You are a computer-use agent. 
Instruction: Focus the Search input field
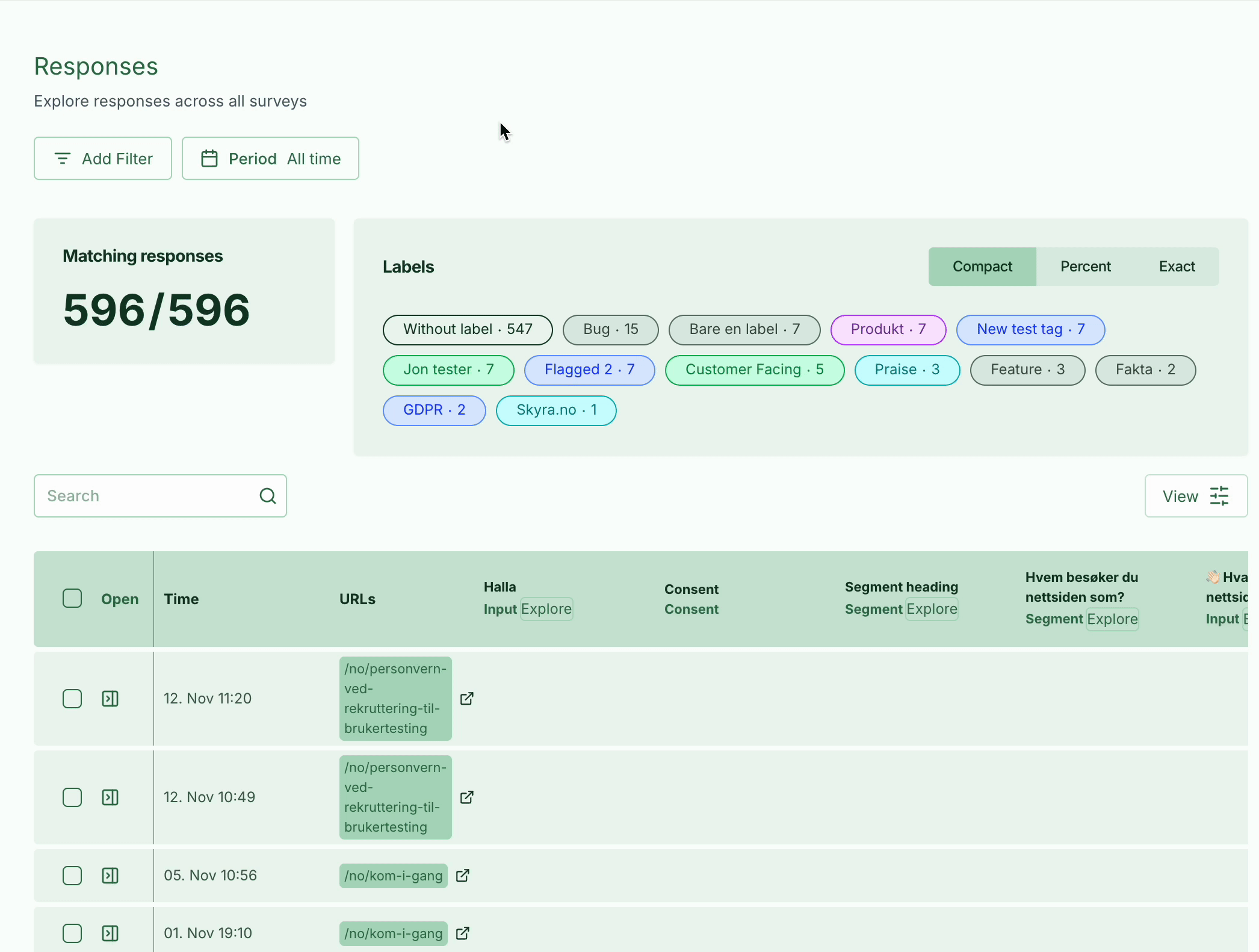[x=160, y=496]
